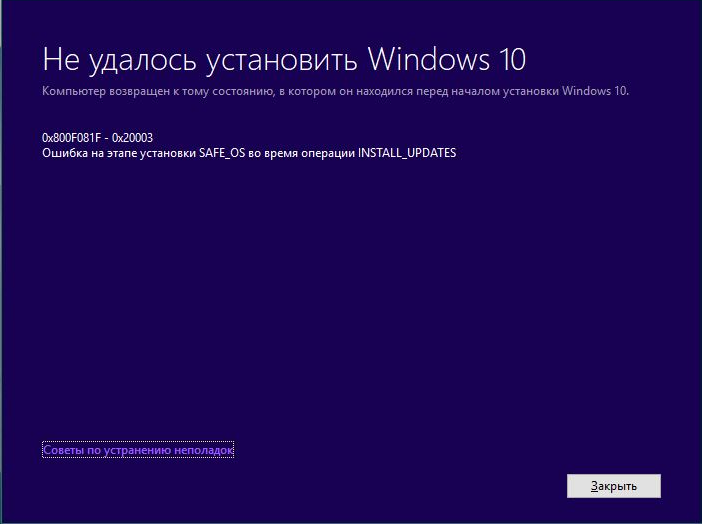702x524 pixels.
Task: Click the line 'Ошибка на этапе установки SAFE_OS'
Action: point(144,153)
